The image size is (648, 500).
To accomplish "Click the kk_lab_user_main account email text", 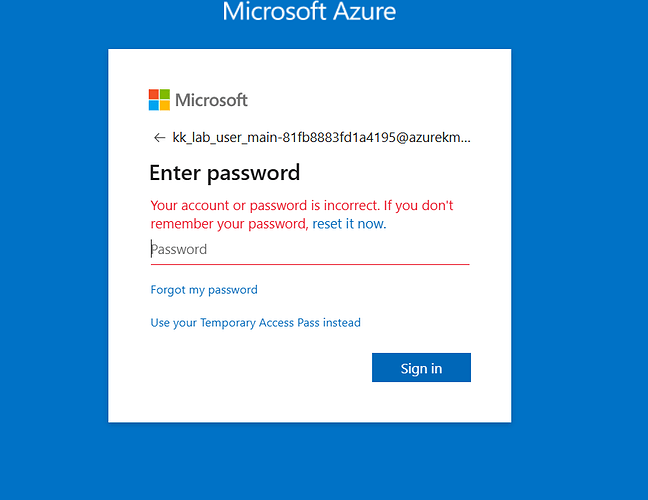I will click(x=321, y=138).
